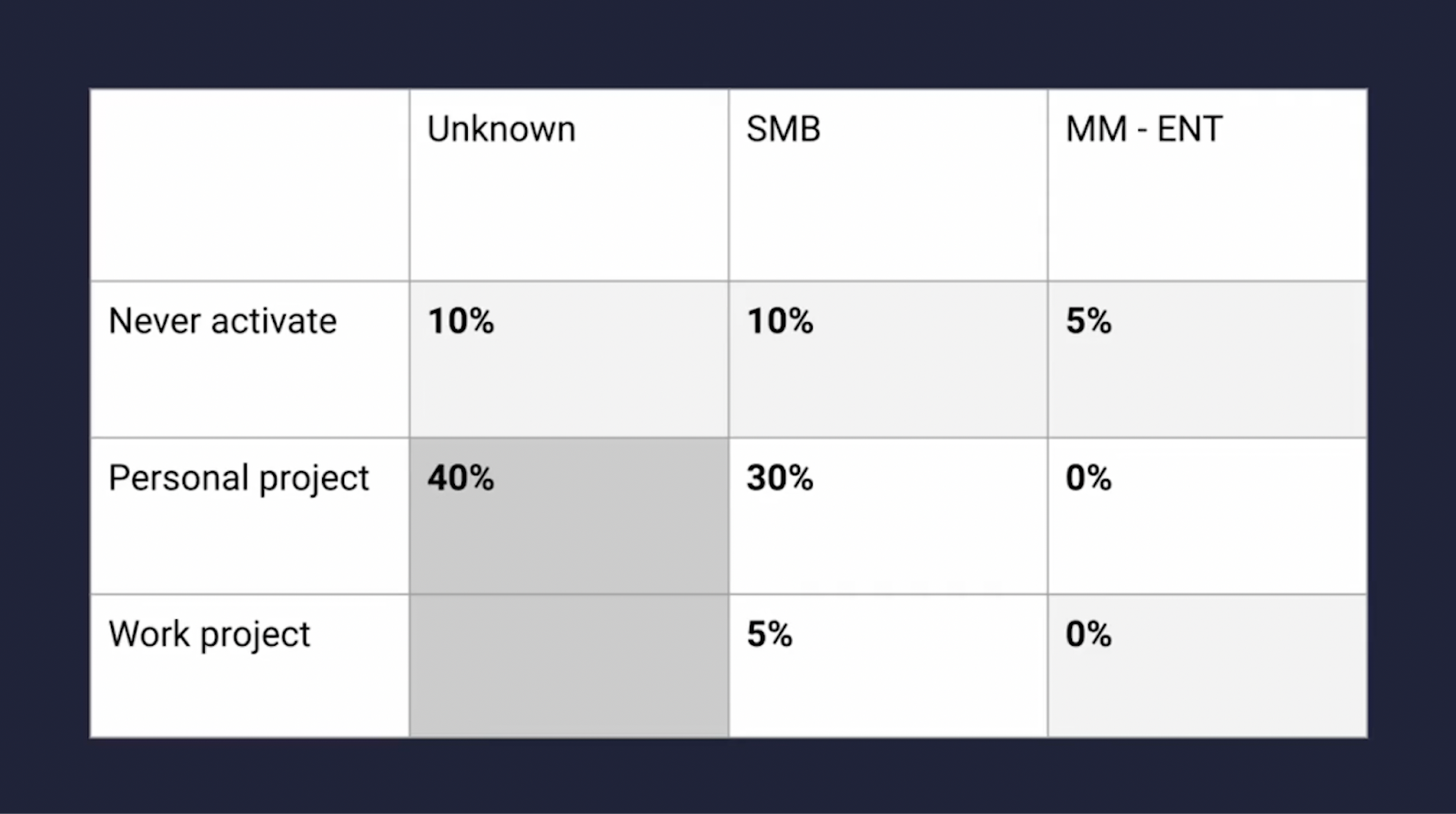Click 10% in the SMB column

click(780, 321)
